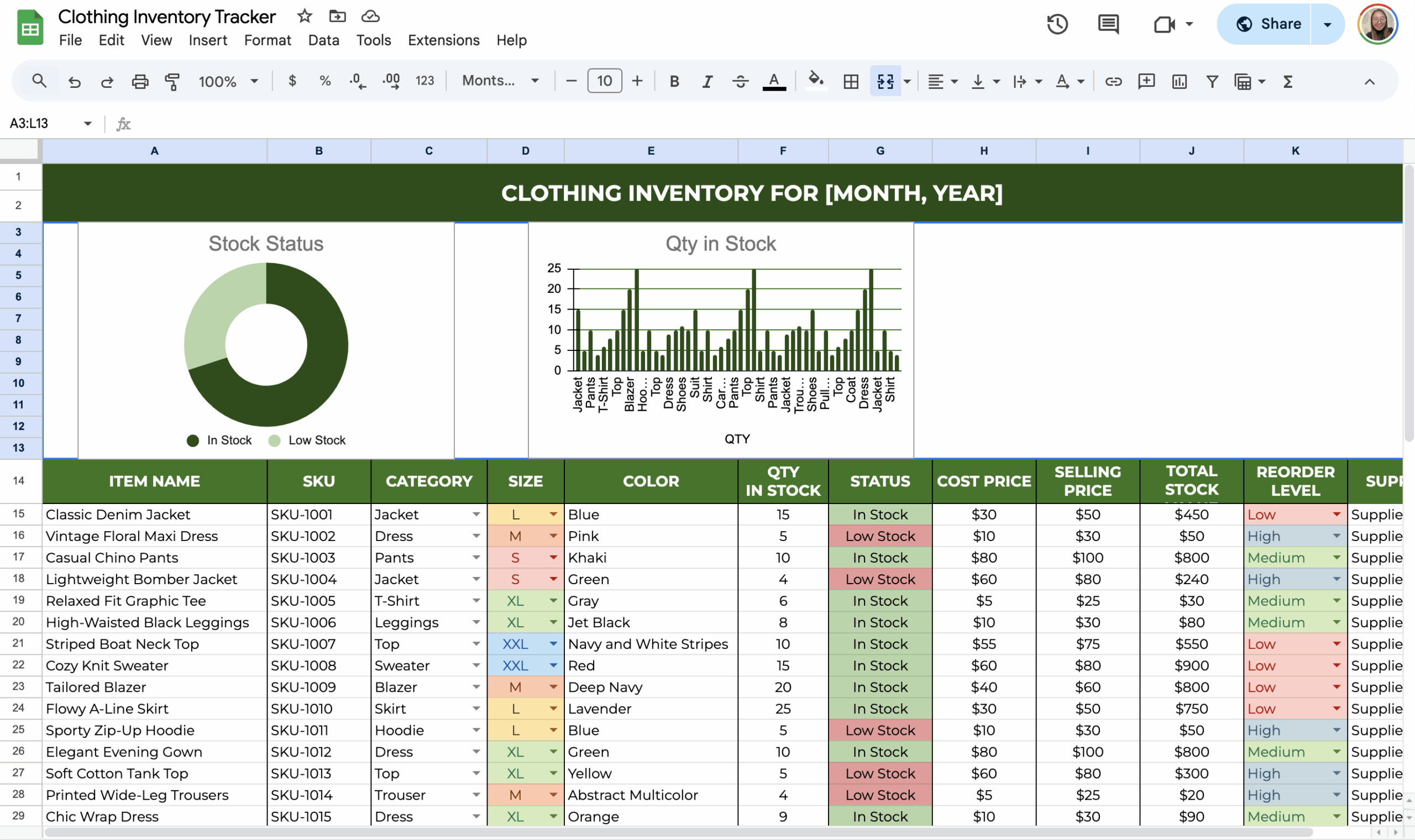Toggle strikethrough formatting
Screen dimensions: 1415x840
pos(740,81)
